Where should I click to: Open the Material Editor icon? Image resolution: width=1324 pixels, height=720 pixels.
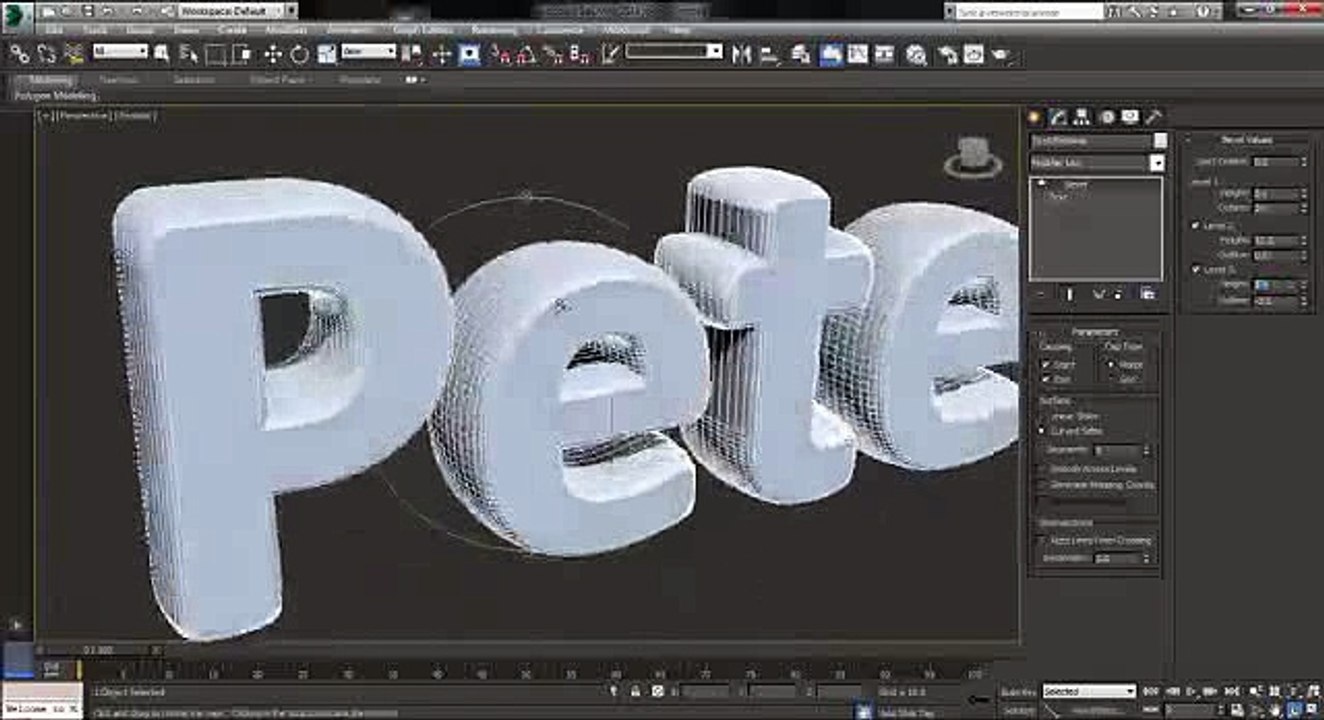click(x=916, y=54)
